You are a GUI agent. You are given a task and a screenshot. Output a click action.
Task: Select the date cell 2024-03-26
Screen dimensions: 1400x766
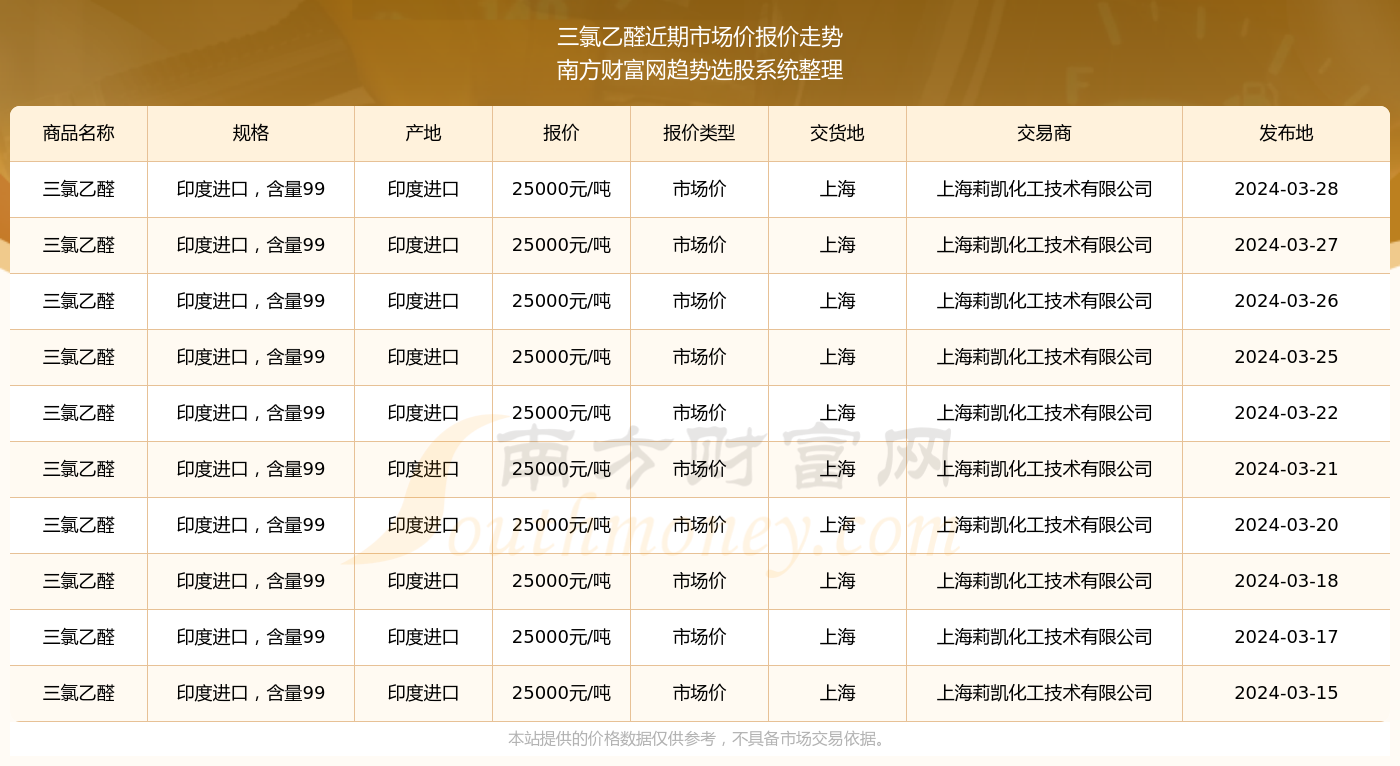pos(1286,301)
